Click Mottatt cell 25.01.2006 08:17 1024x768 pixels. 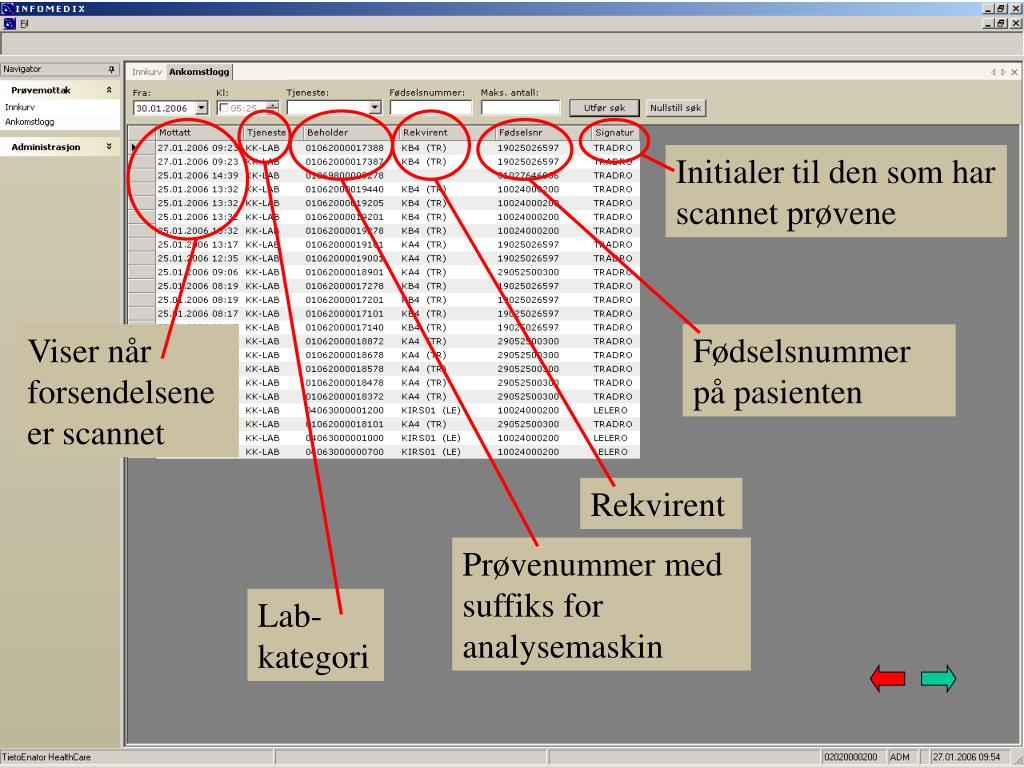tap(198, 313)
